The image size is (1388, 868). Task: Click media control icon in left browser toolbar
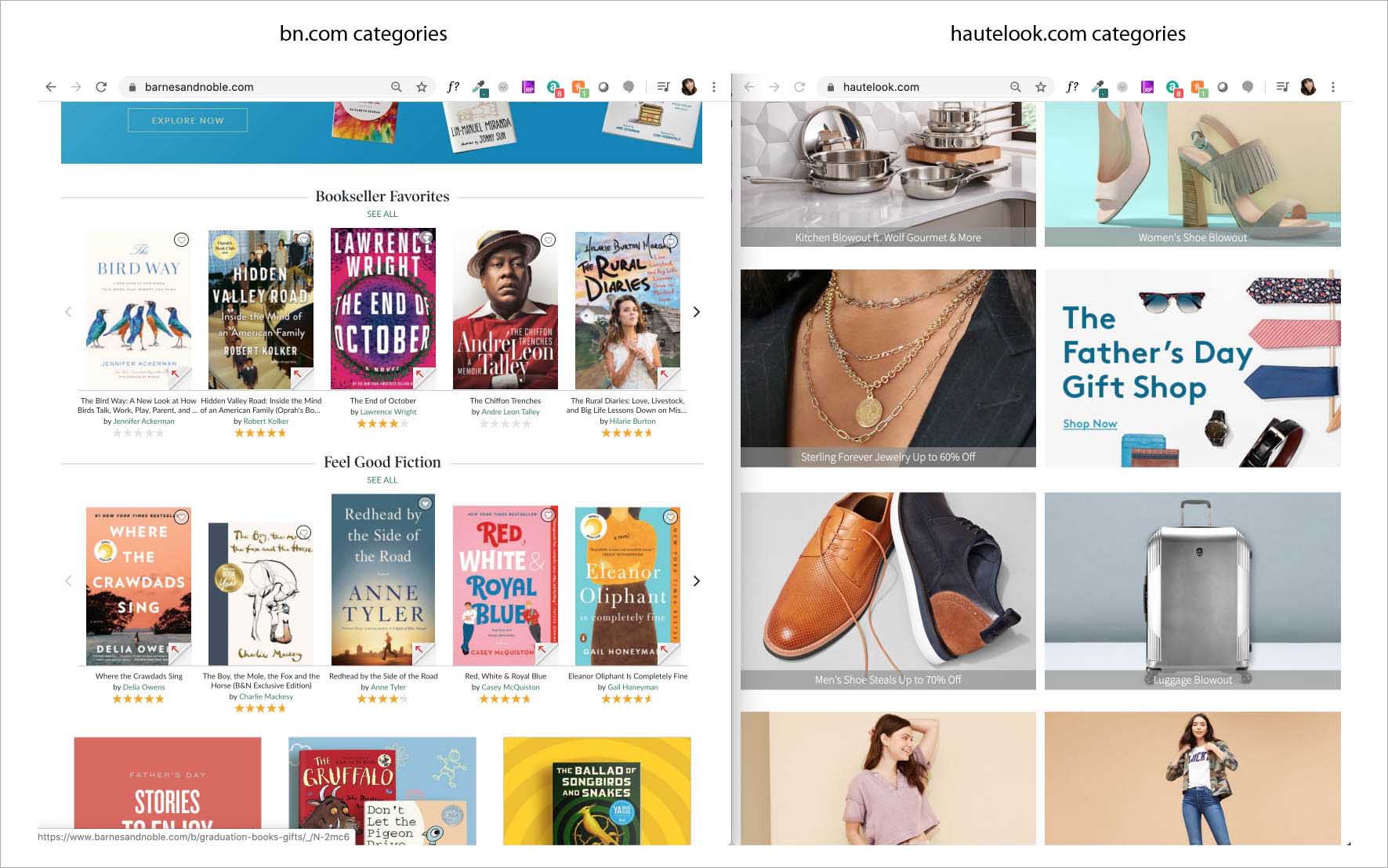coord(663,87)
